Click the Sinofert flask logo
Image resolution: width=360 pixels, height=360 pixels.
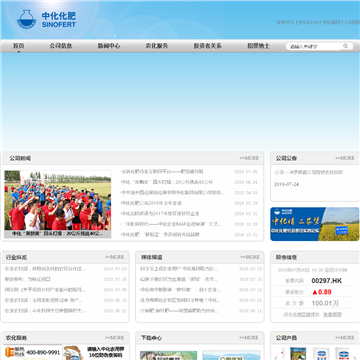click(26, 19)
